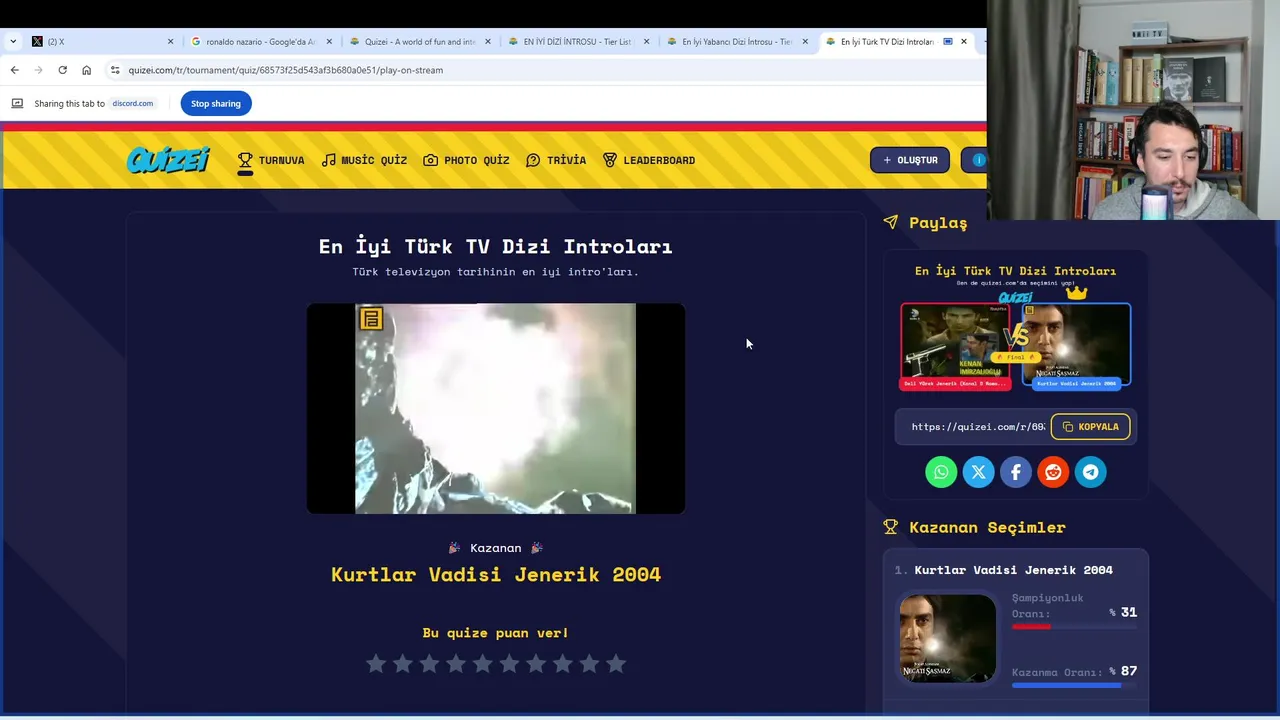Share on Facebook
Image resolution: width=1280 pixels, height=720 pixels.
tap(1016, 472)
